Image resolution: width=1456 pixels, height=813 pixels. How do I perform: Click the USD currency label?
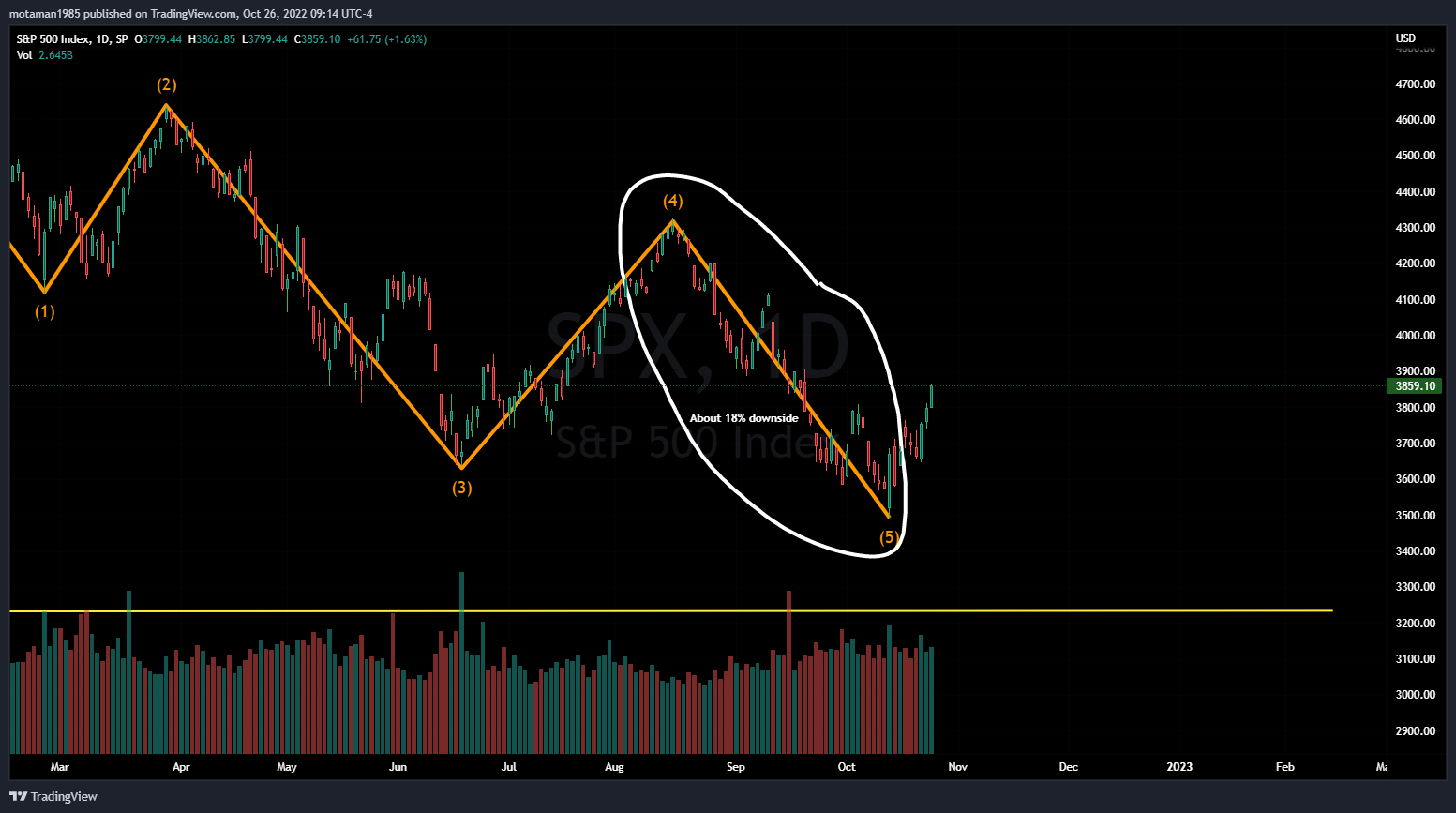(1405, 38)
